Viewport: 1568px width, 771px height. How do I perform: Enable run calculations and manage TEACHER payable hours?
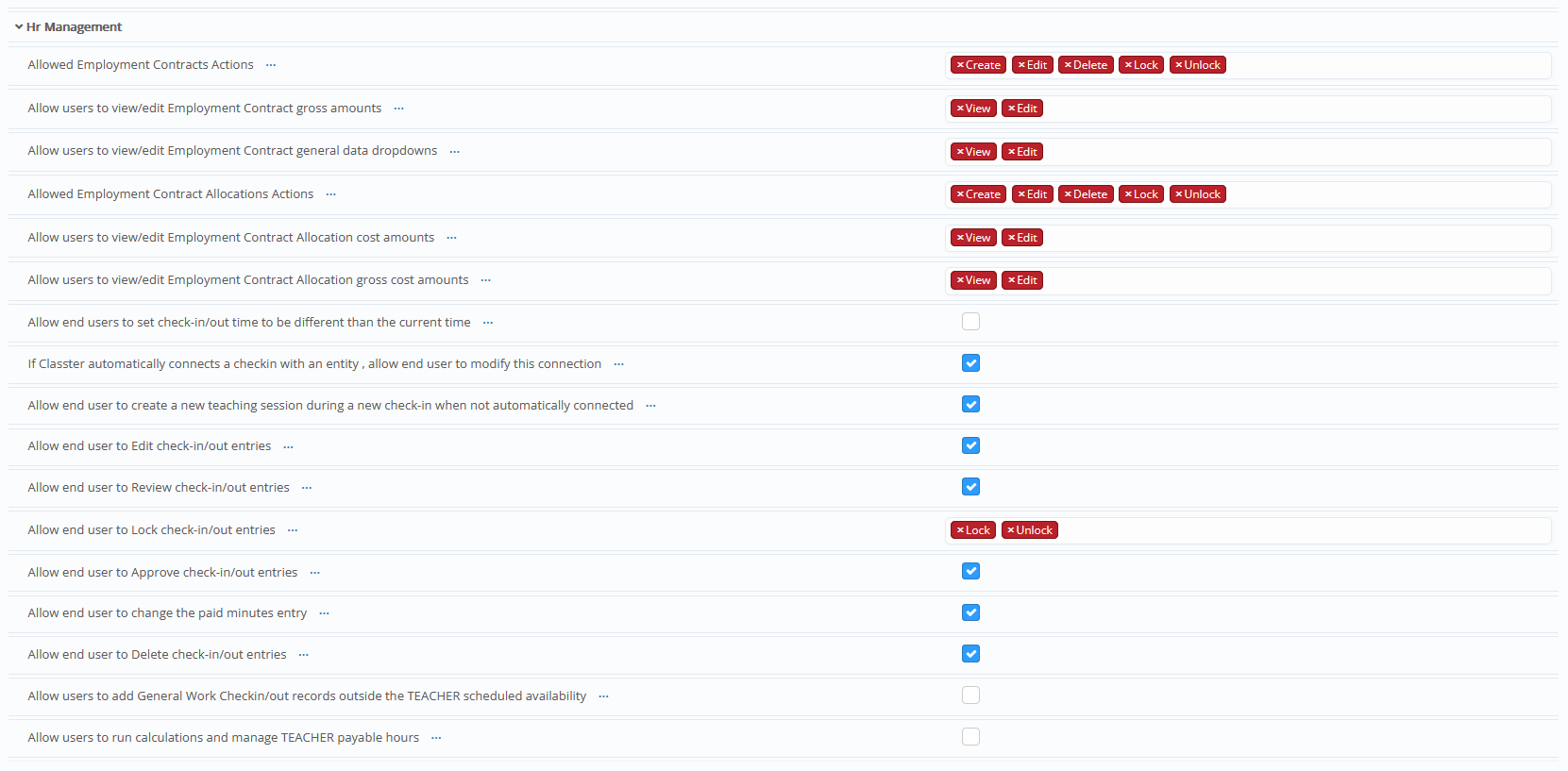(x=970, y=737)
